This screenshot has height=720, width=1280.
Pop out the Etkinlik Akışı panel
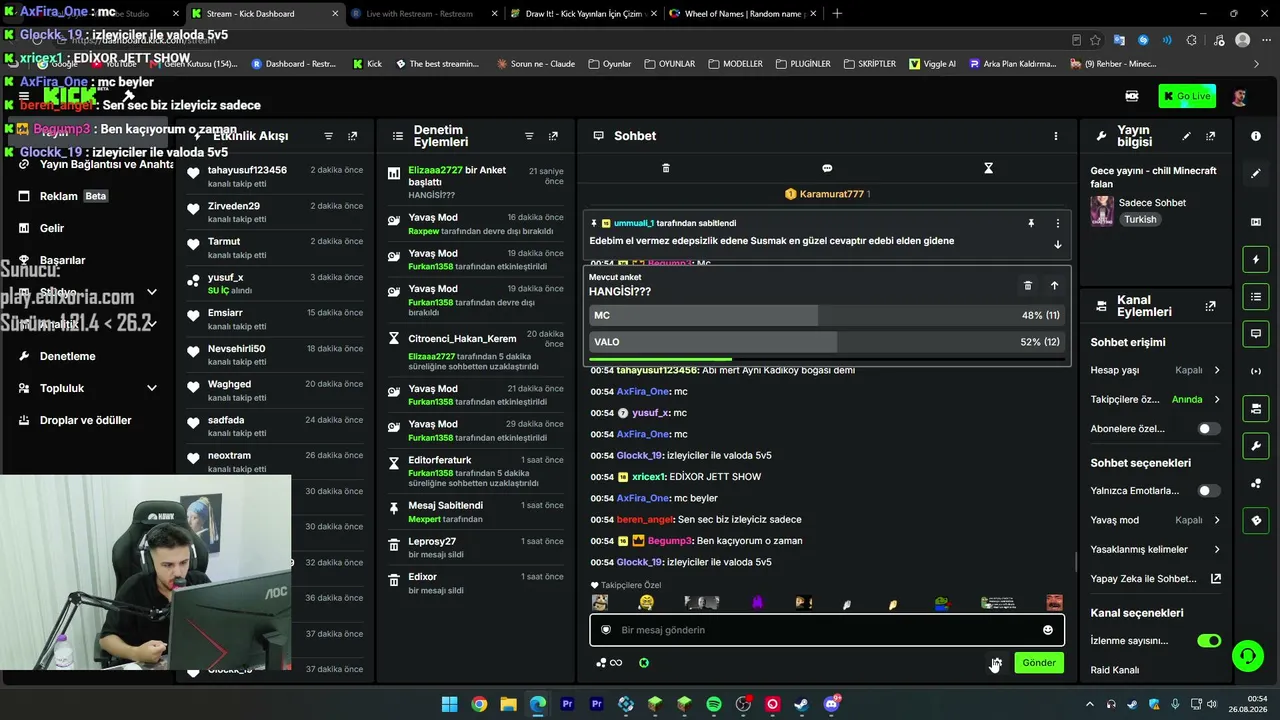coord(352,136)
